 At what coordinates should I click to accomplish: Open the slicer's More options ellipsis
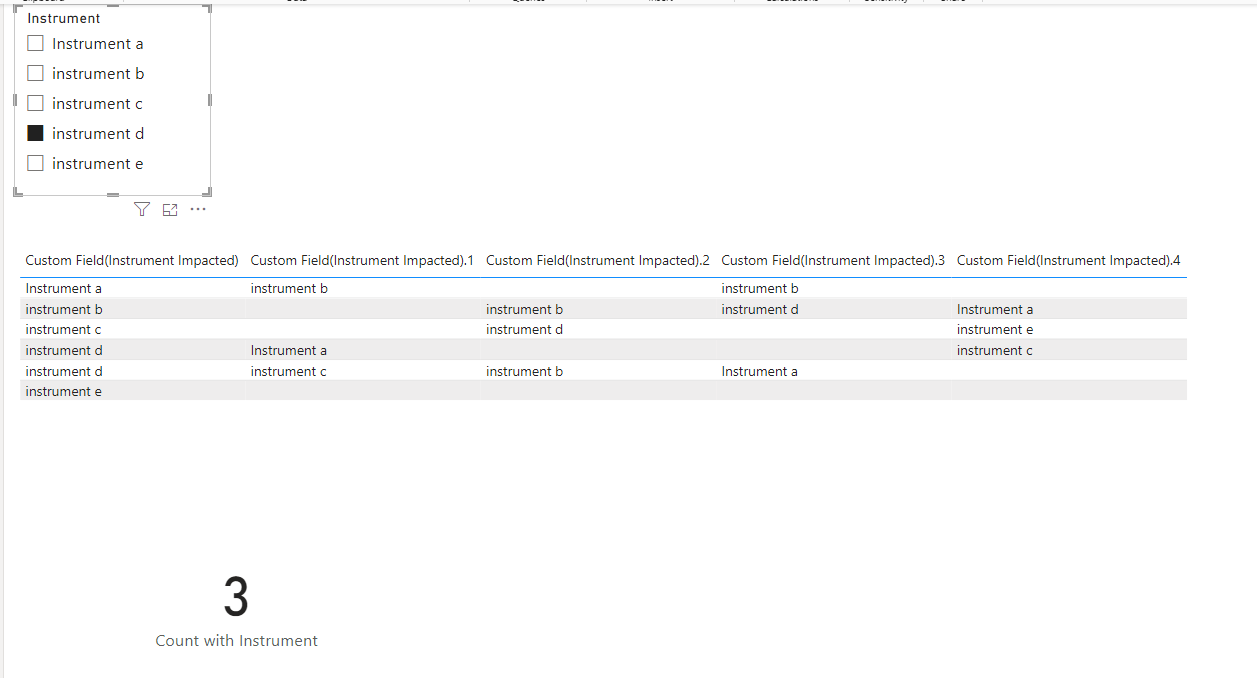(x=198, y=209)
